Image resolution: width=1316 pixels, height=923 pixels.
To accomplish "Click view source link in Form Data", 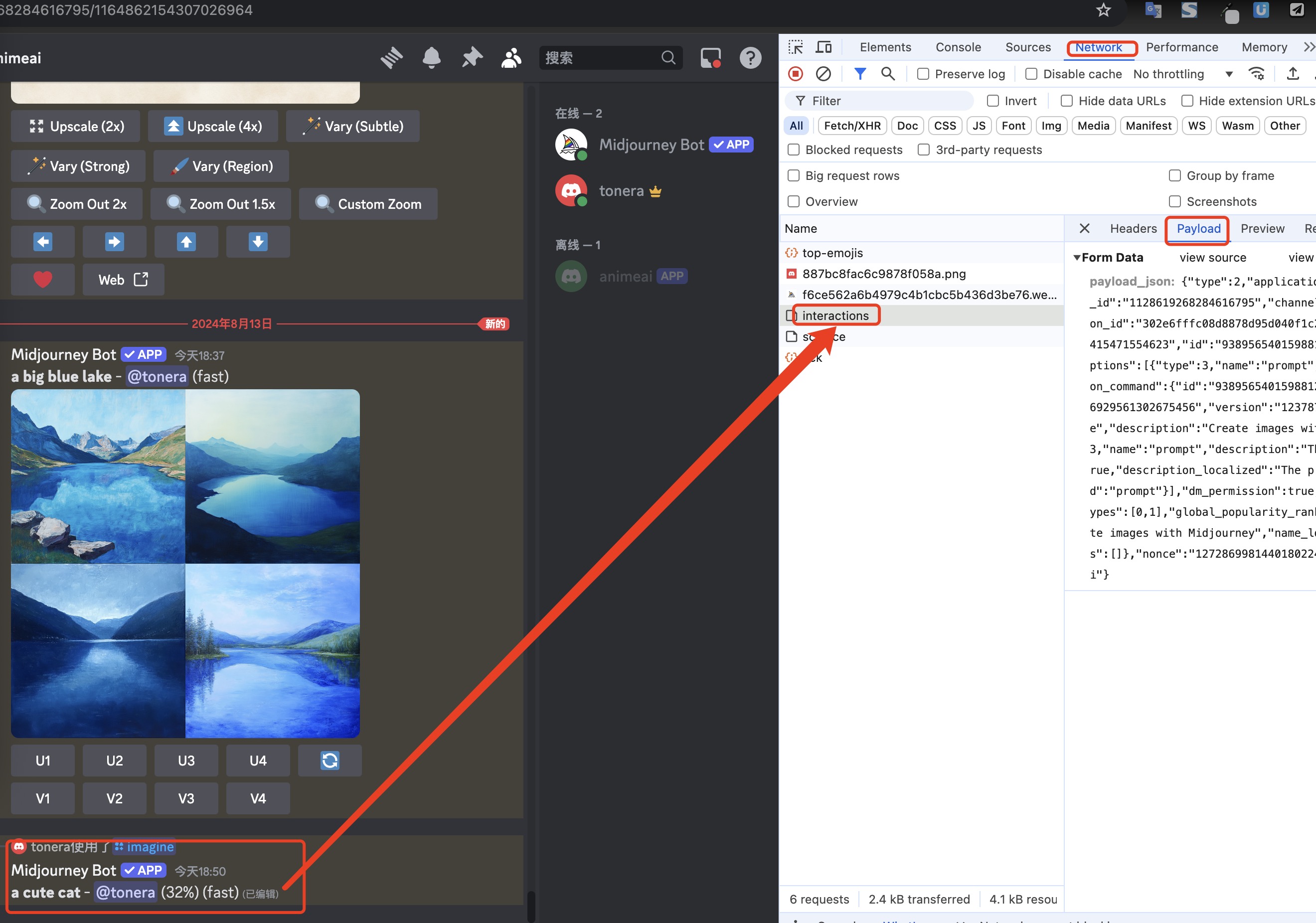I will (1212, 258).
